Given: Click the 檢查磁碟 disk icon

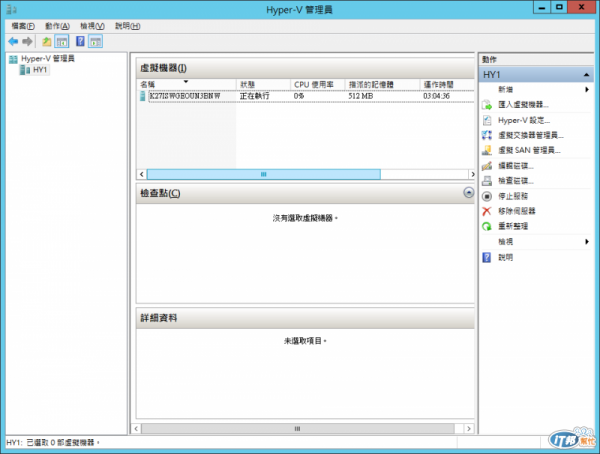Looking at the screenshot, I should [487, 181].
